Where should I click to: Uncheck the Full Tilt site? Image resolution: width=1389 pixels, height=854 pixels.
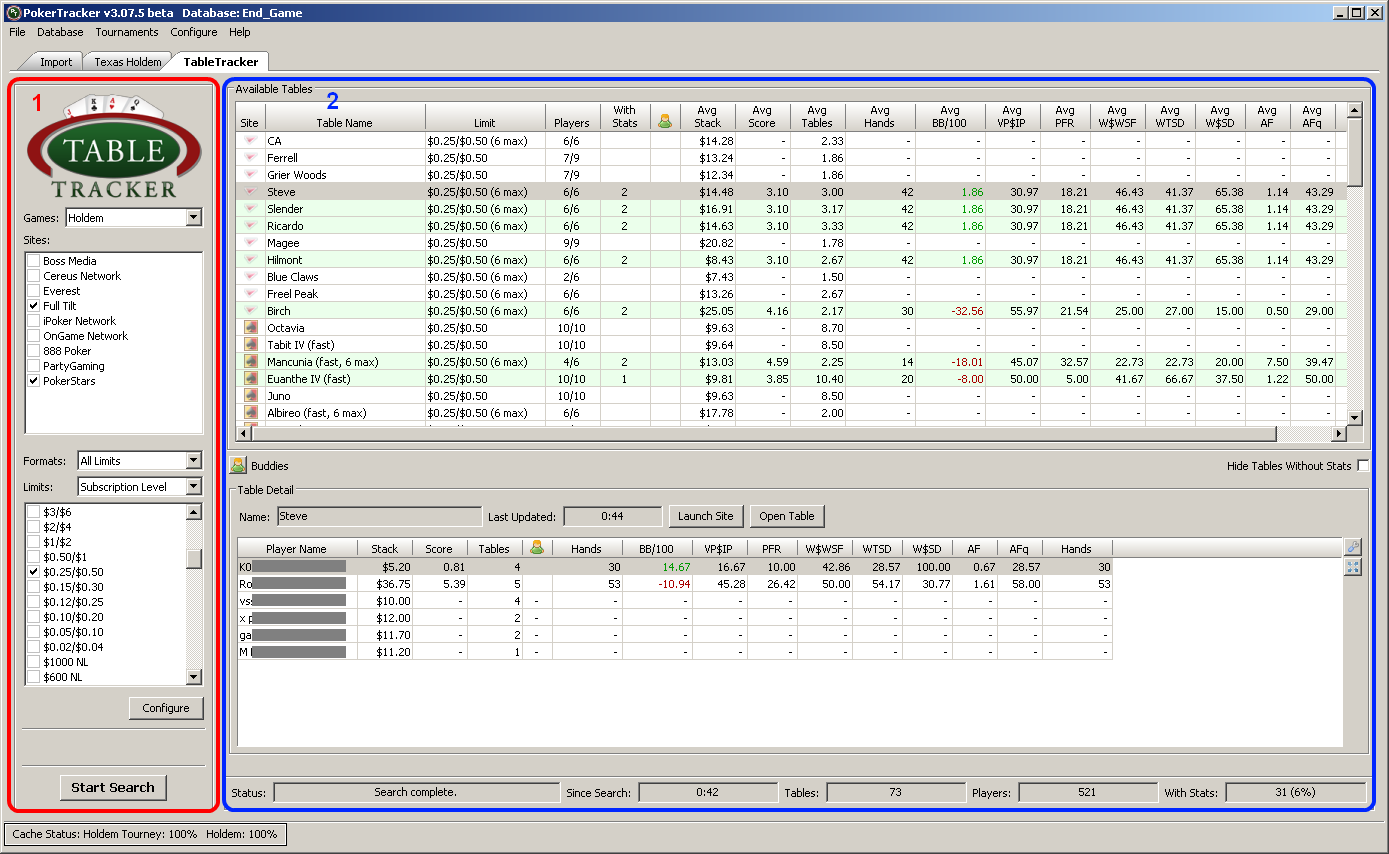coord(34,306)
